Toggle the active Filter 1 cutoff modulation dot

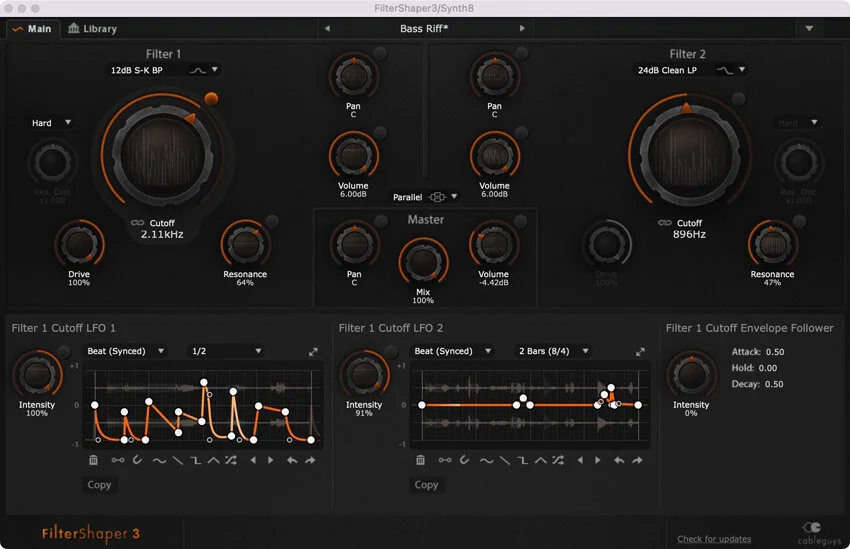point(211,99)
